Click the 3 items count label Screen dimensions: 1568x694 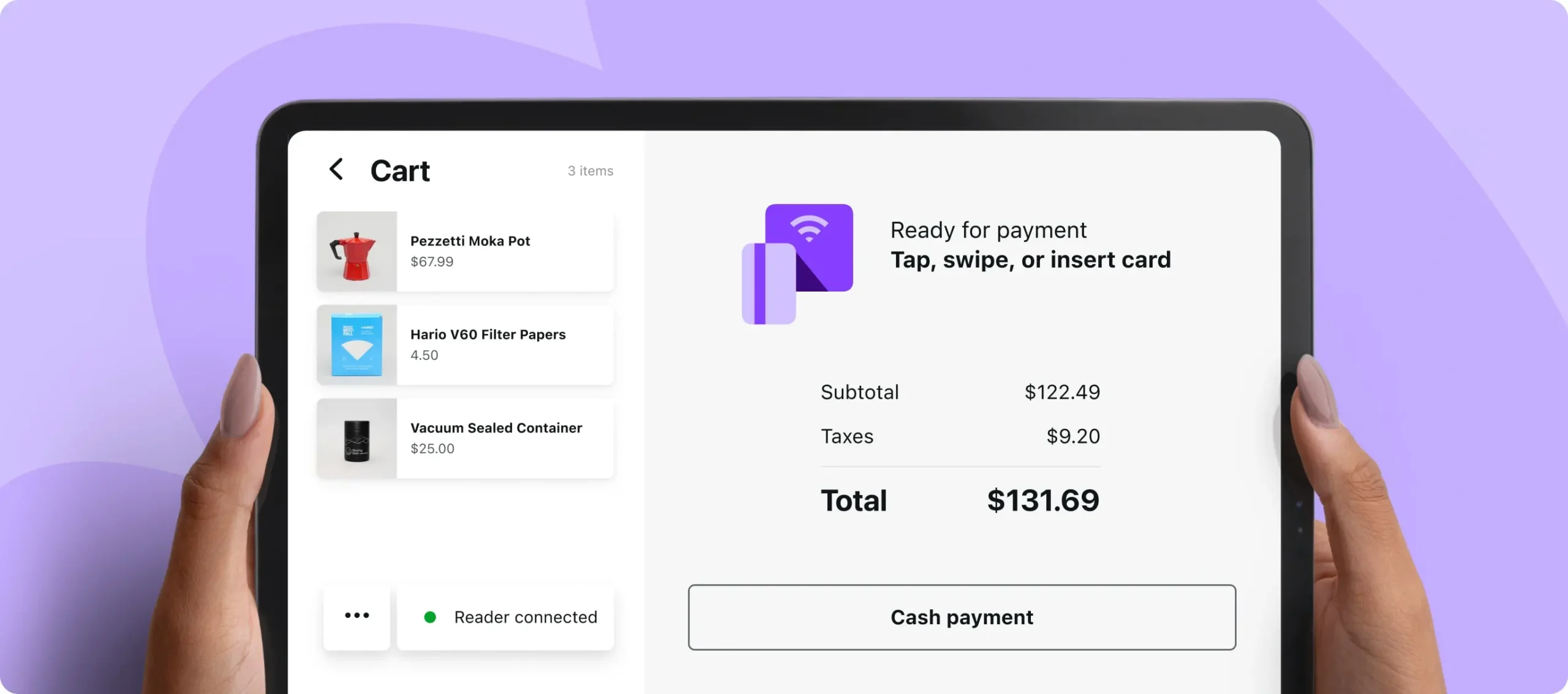click(590, 171)
